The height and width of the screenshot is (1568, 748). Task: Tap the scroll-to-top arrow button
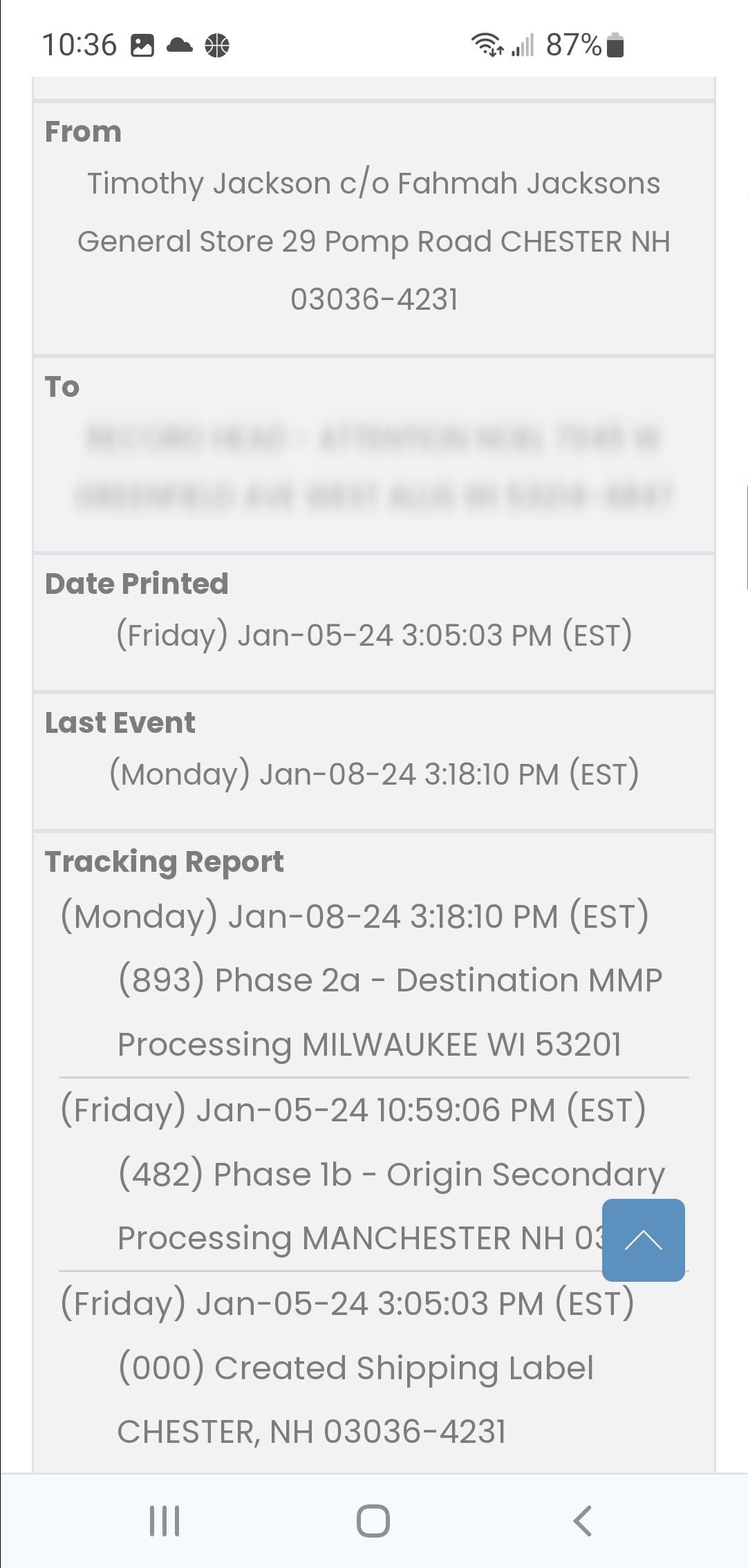(643, 1240)
